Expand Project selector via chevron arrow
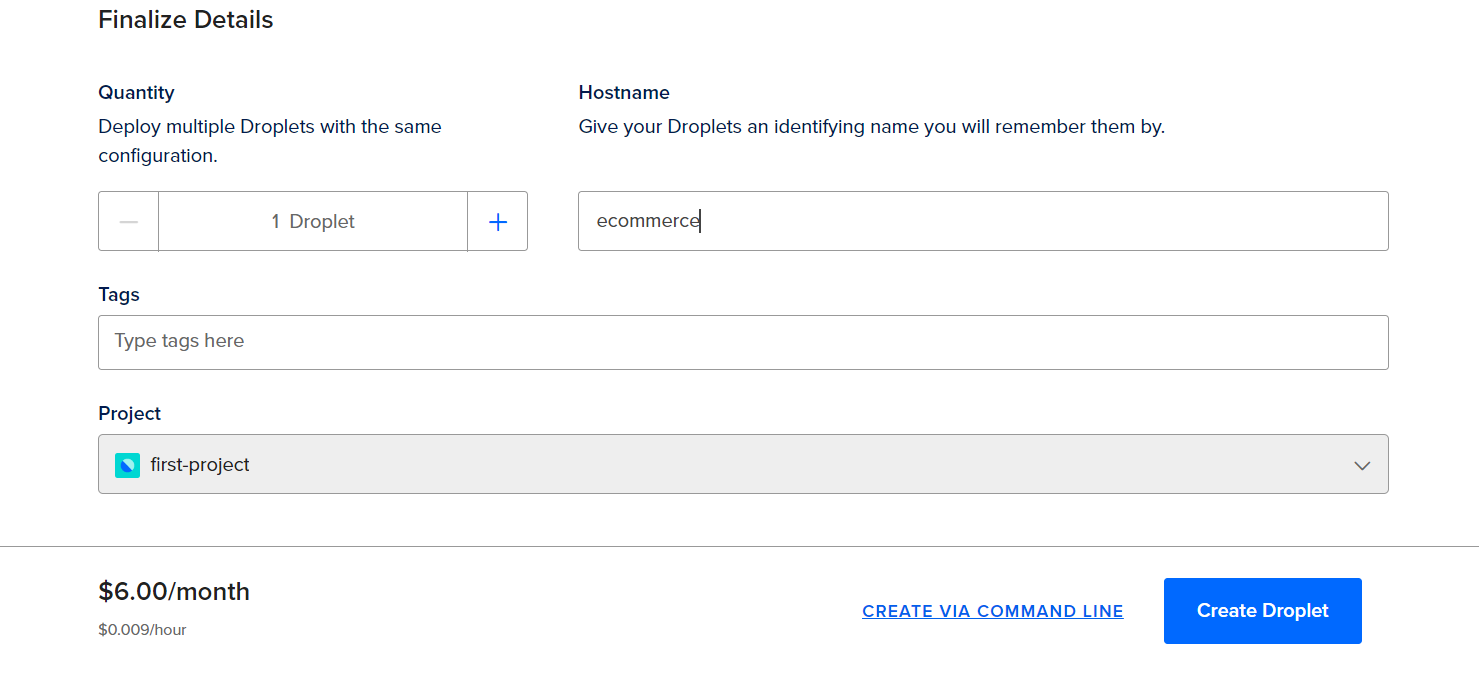 tap(1361, 465)
